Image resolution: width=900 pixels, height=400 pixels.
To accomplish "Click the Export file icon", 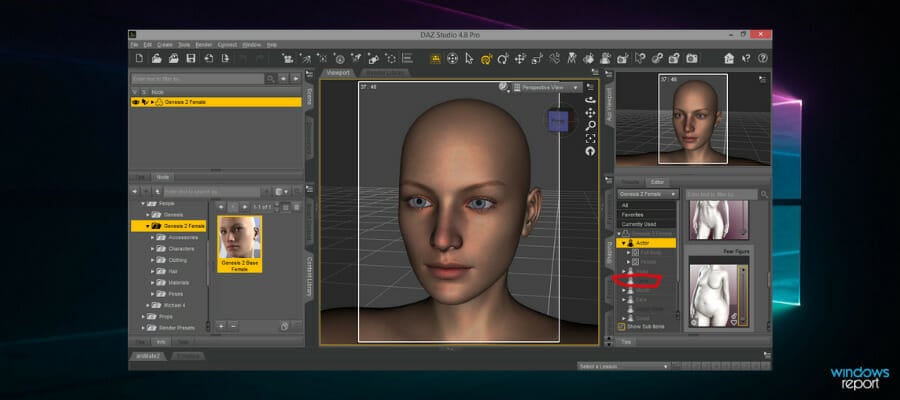I will click(x=226, y=58).
